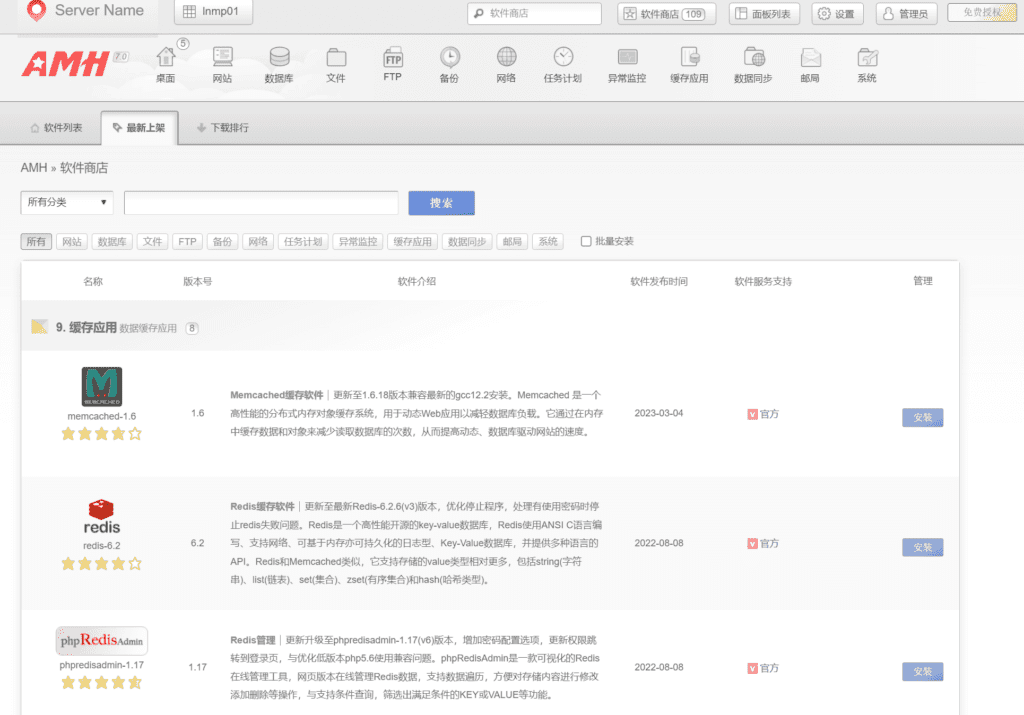Filter software by 文件 tag

152,242
